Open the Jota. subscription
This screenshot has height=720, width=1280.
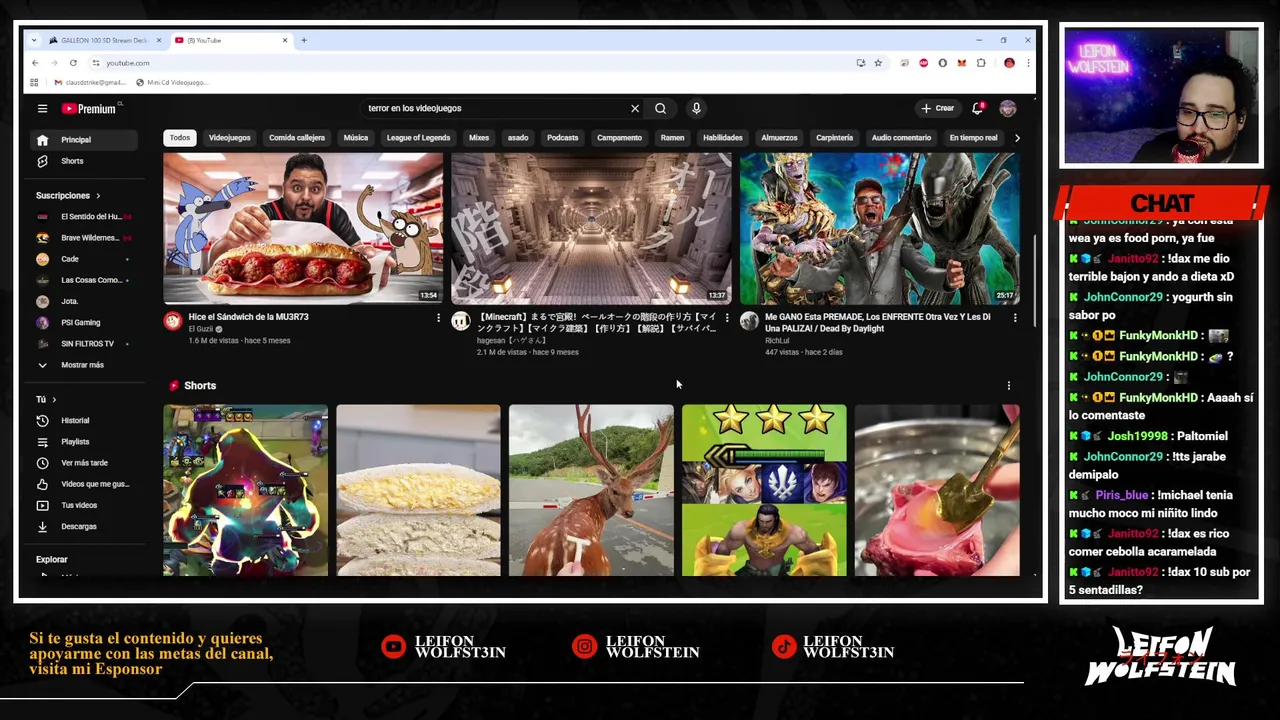point(84,301)
